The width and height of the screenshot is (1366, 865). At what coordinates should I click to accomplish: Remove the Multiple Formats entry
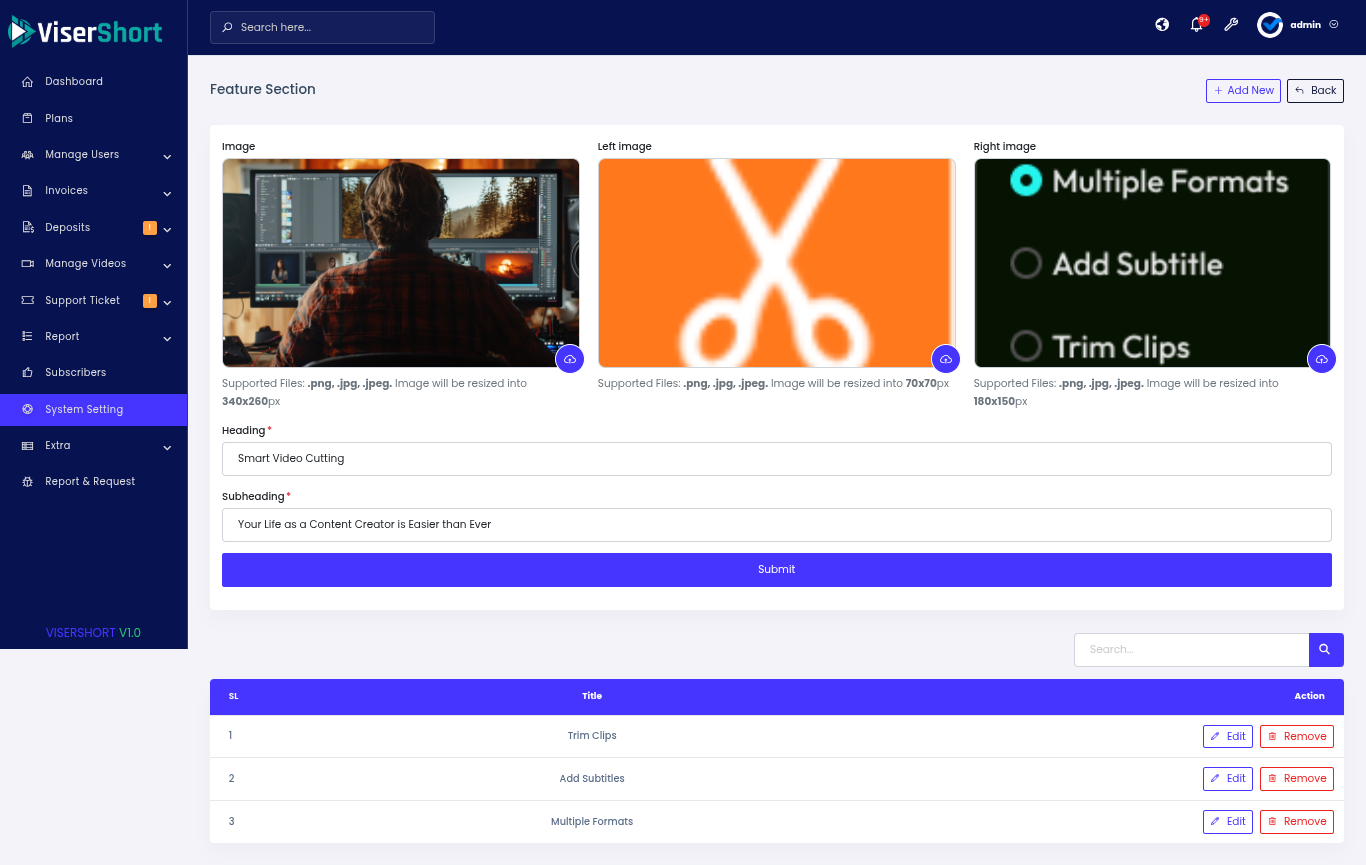click(x=1296, y=822)
